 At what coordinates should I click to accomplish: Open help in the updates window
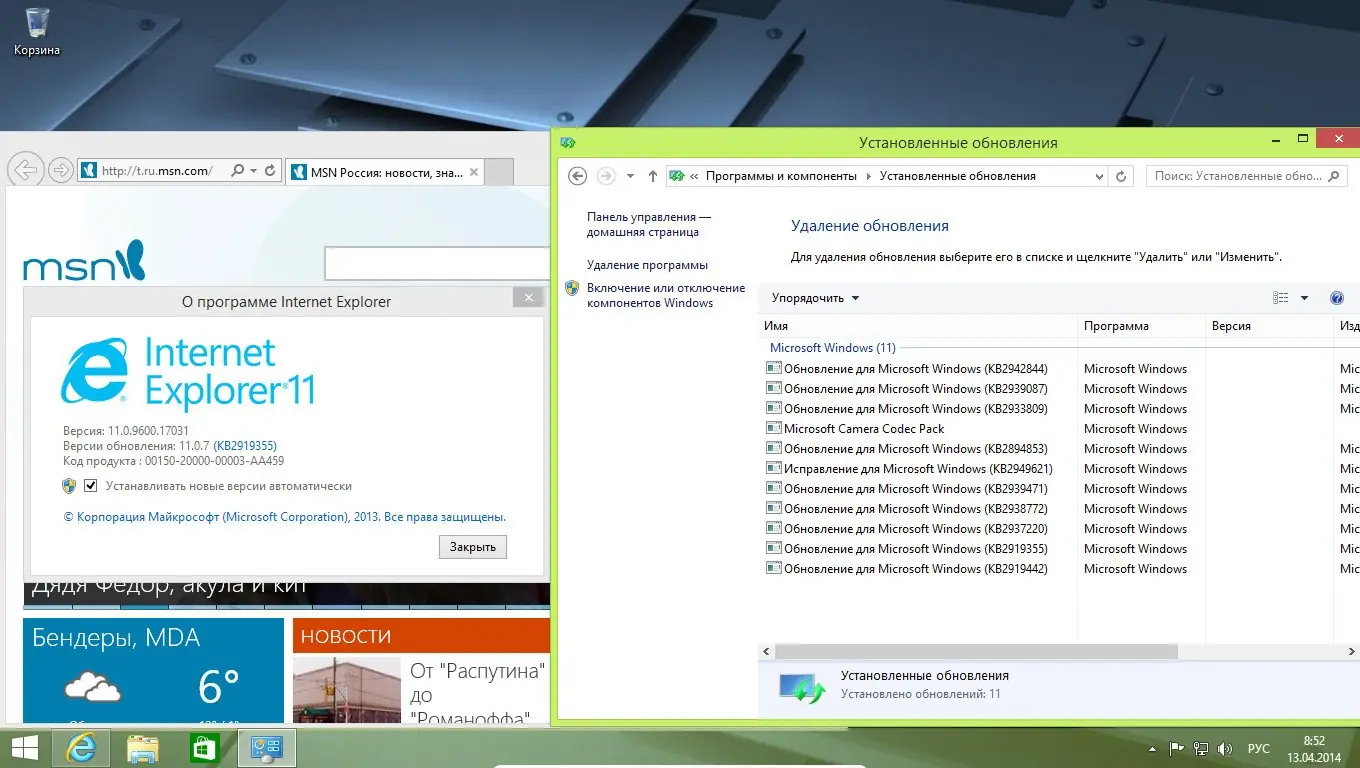pos(1337,298)
